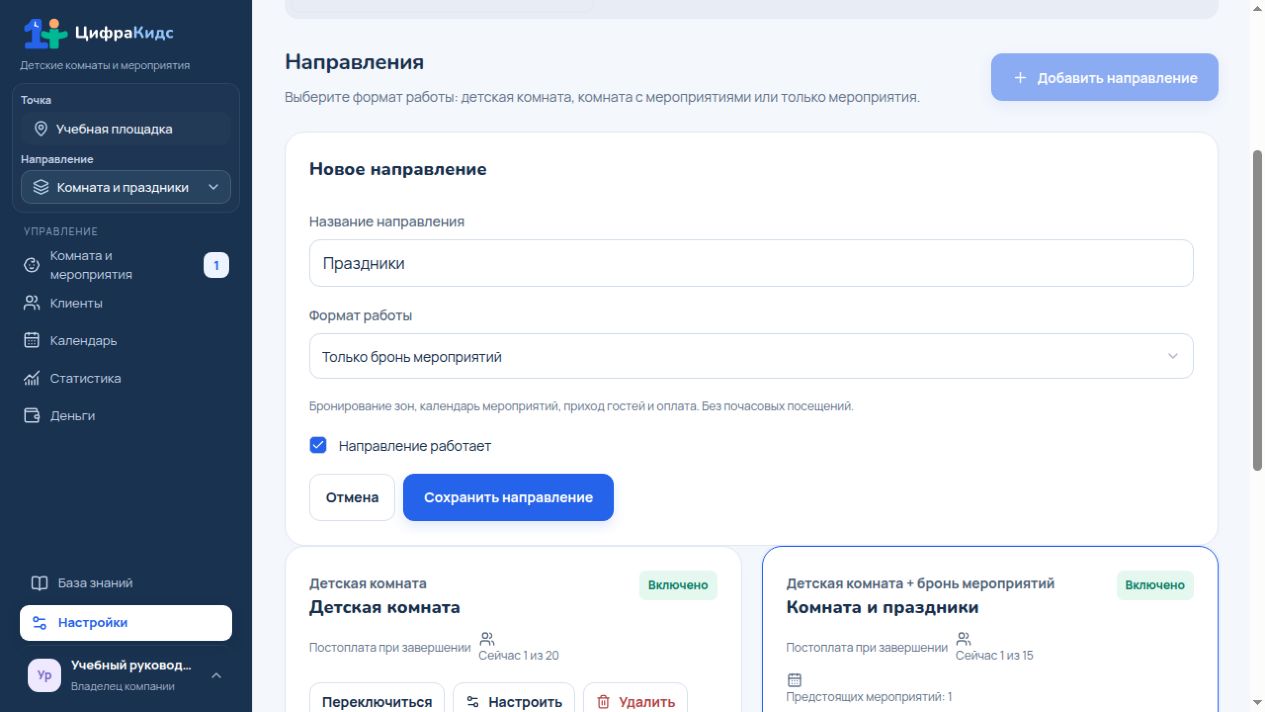
Task: Expand the user menu chevron by Учебный руковод...
Action: pos(216,676)
